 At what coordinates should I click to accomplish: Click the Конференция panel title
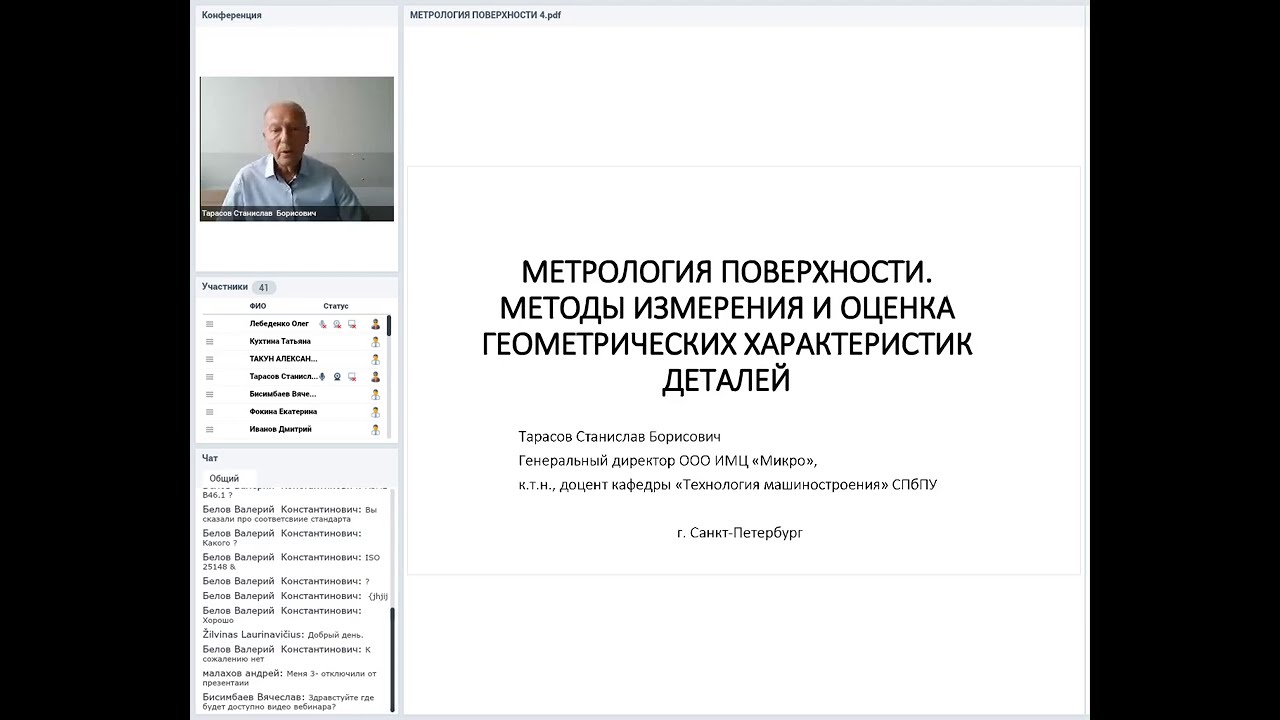click(232, 15)
